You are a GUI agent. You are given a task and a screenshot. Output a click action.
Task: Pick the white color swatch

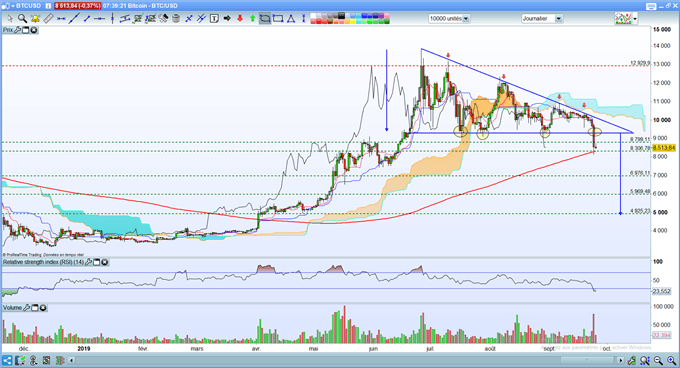pyautogui.click(x=313, y=16)
